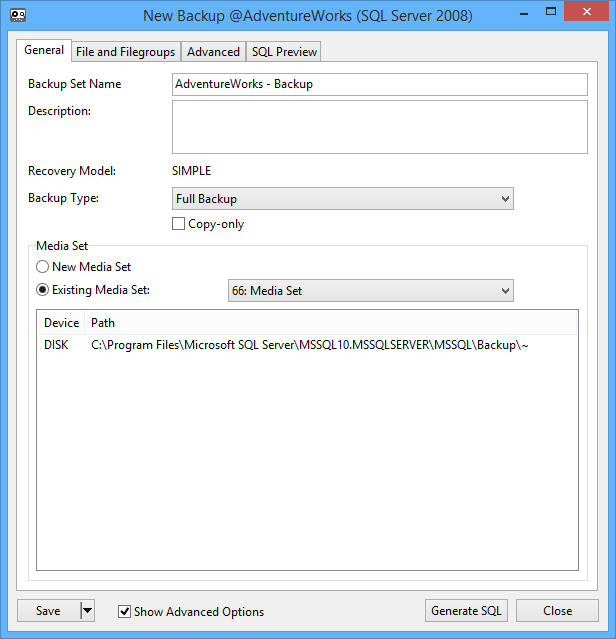The width and height of the screenshot is (616, 639).
Task: Enable the Copy-only checkbox
Action: pyautogui.click(x=178, y=224)
